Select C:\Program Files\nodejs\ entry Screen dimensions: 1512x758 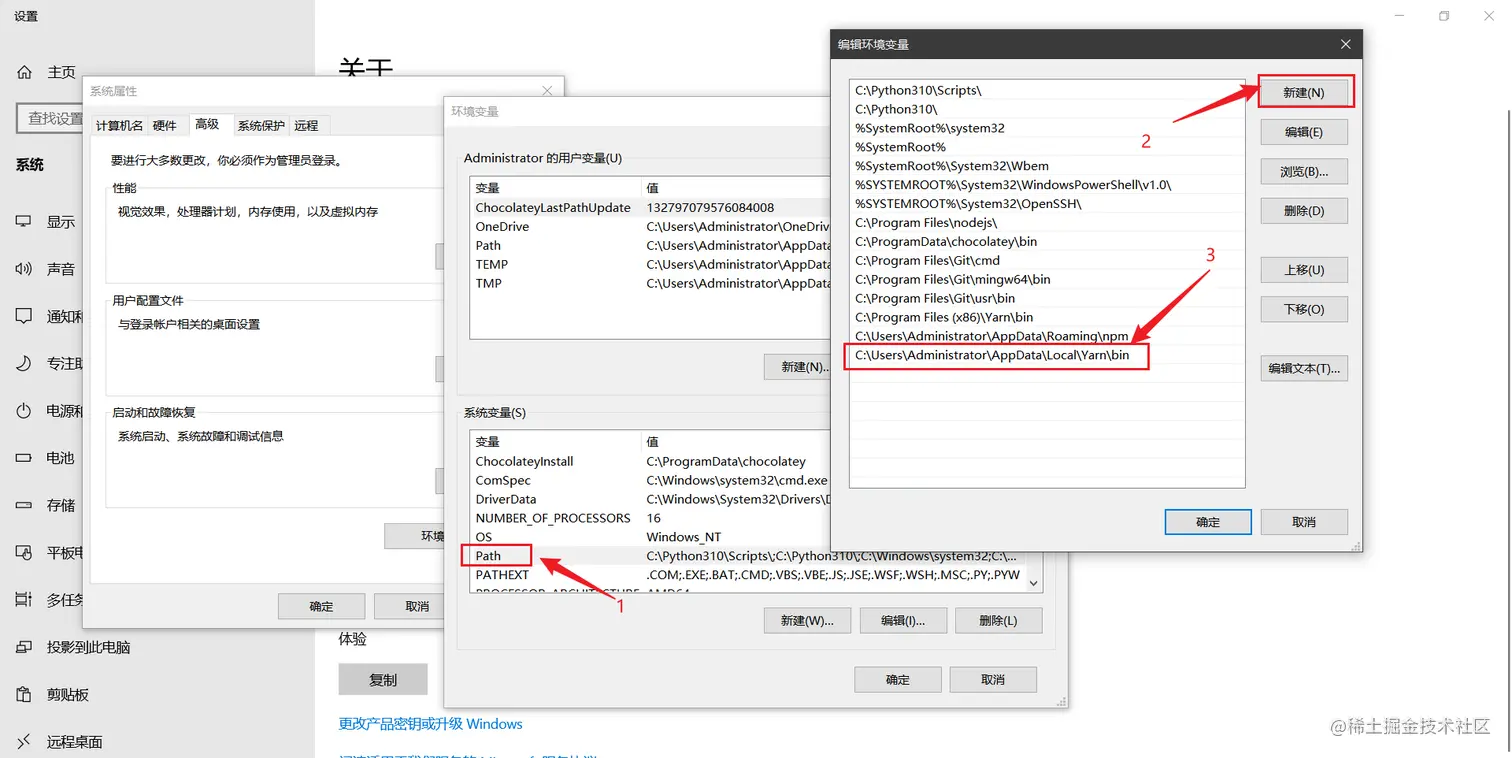click(x=1047, y=223)
